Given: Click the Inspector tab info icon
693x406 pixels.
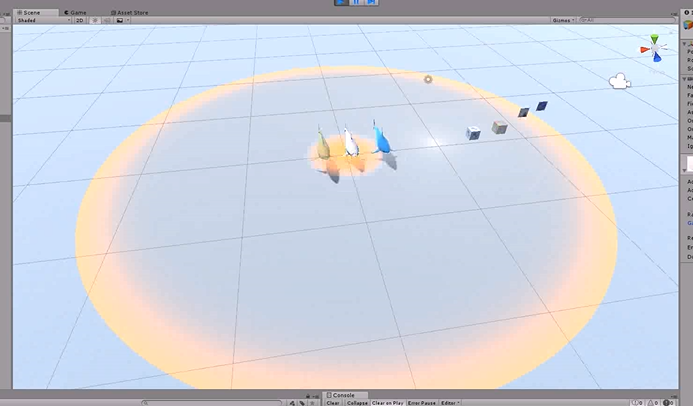Looking at the screenshot, I should [686, 12].
